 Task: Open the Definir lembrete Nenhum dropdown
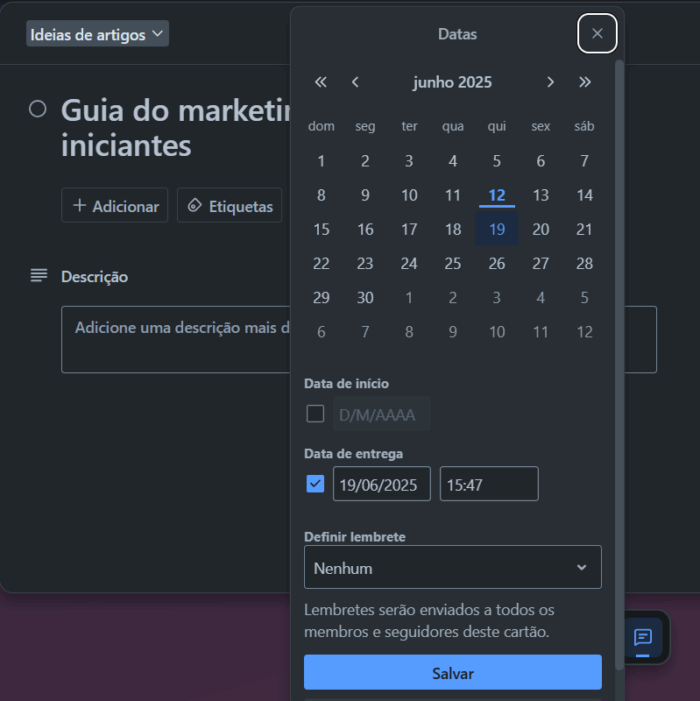tap(453, 567)
